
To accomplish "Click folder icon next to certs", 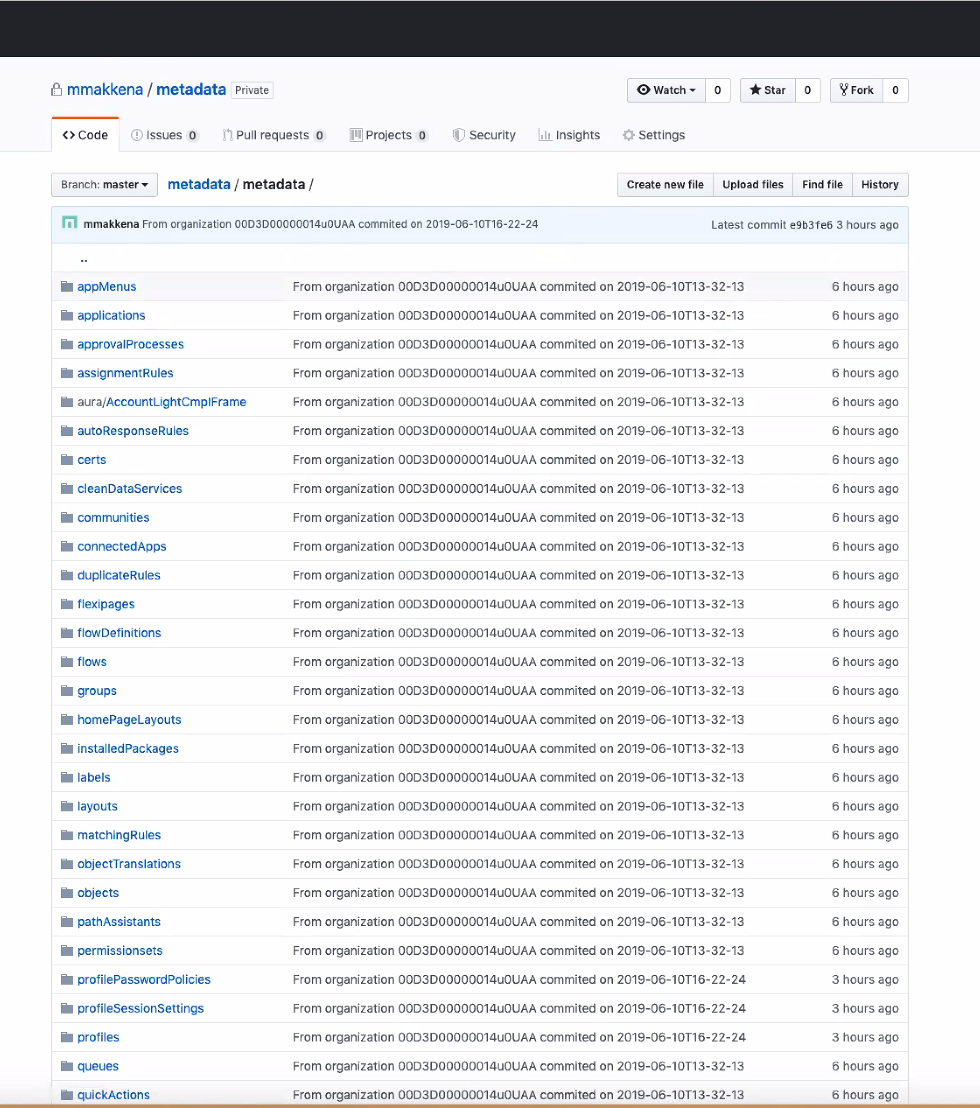I will pos(67,459).
